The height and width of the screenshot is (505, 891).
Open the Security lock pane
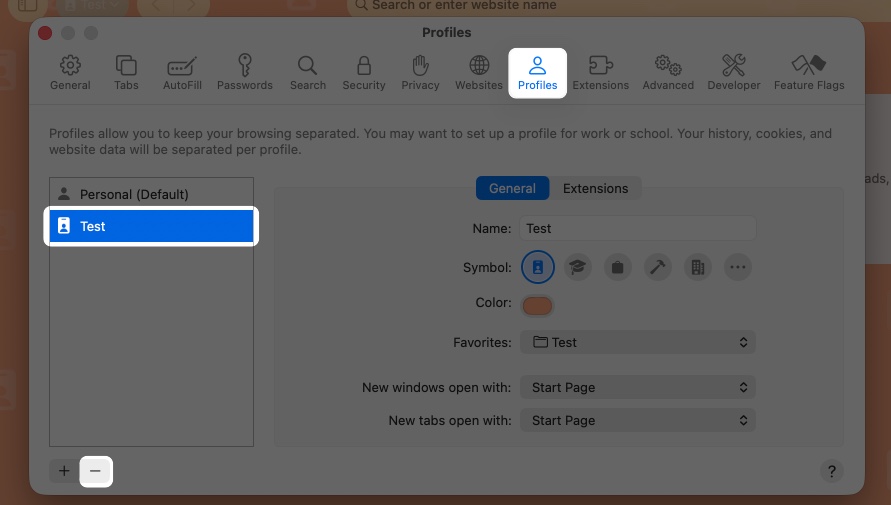point(364,73)
